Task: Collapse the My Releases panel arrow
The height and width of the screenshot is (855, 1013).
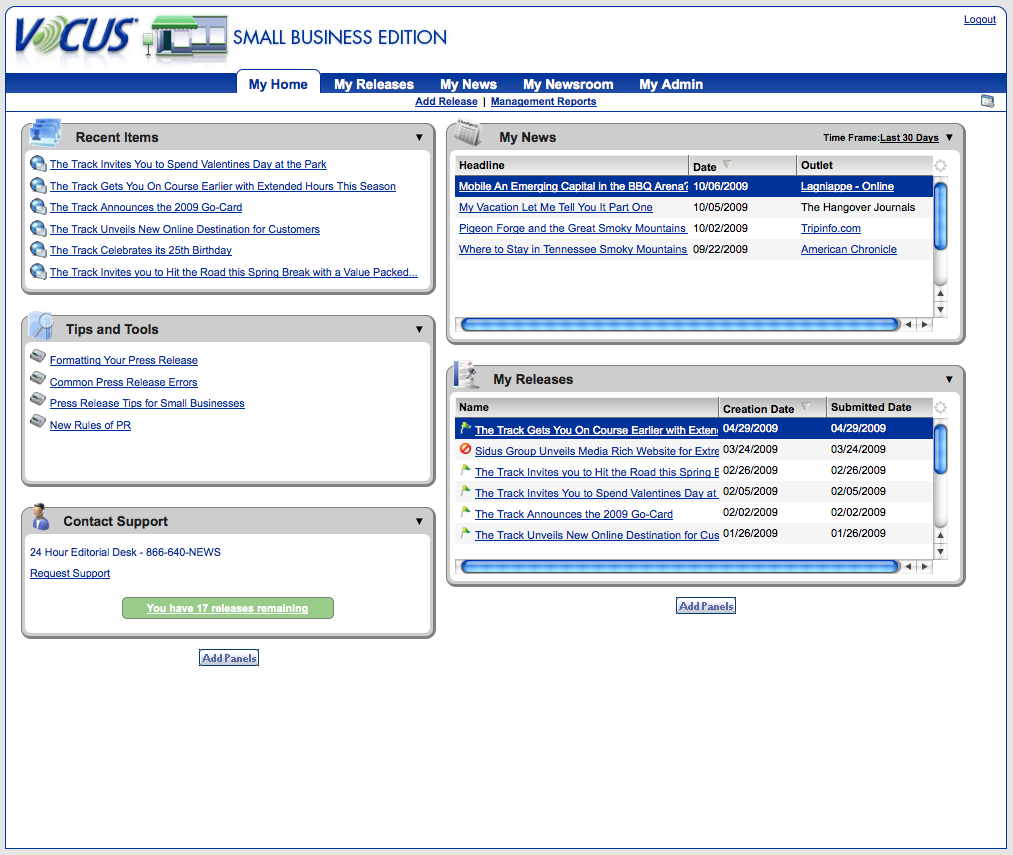Action: click(949, 379)
